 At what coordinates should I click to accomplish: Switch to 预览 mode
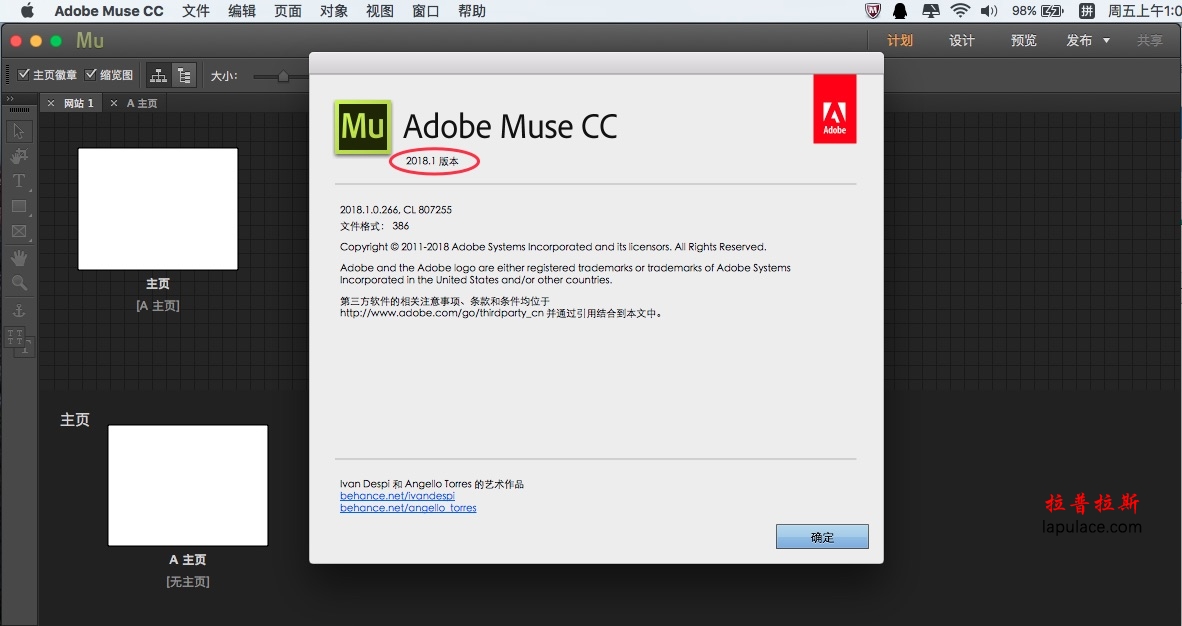click(x=1024, y=41)
